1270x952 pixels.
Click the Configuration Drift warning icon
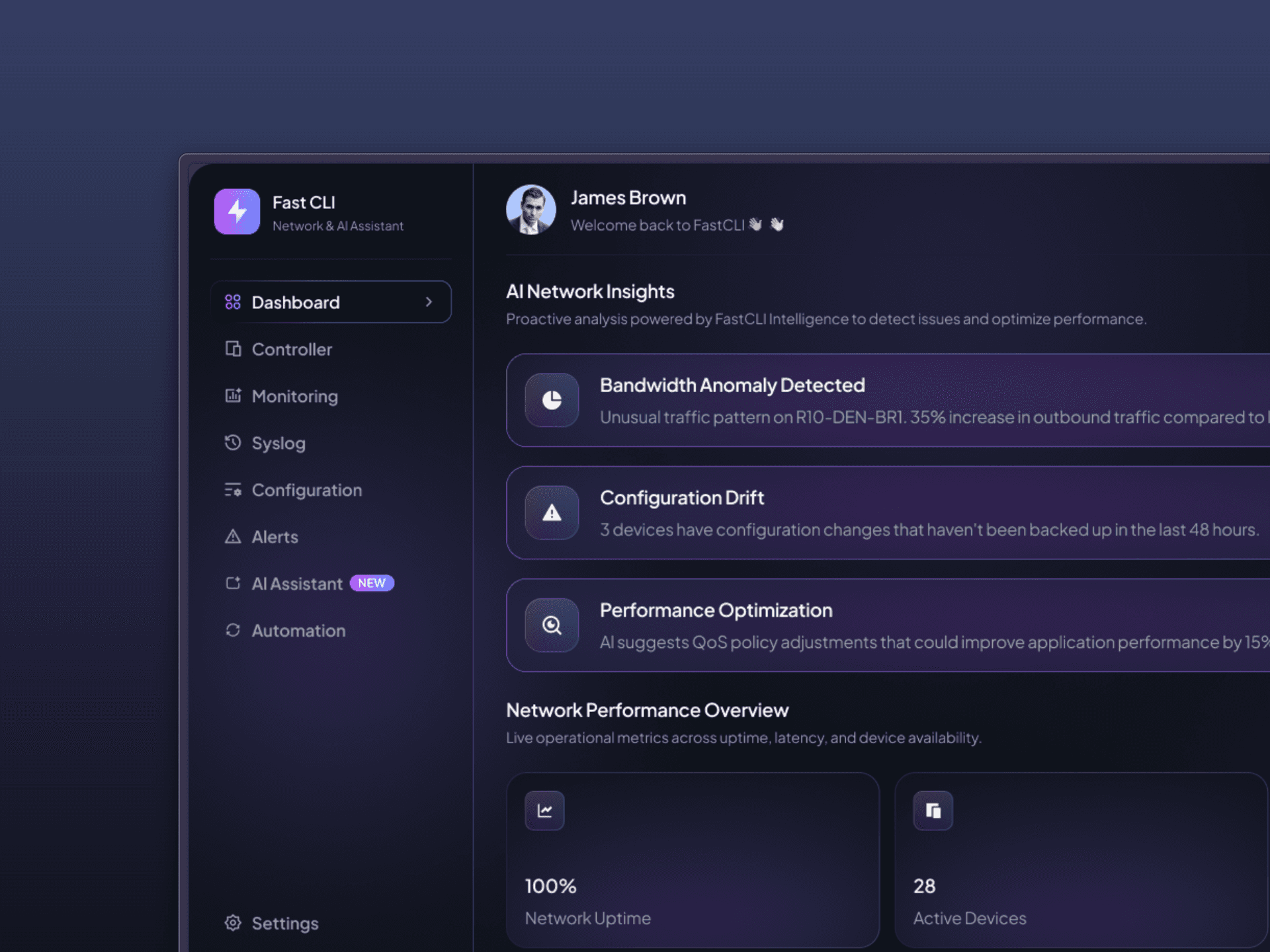coord(552,512)
